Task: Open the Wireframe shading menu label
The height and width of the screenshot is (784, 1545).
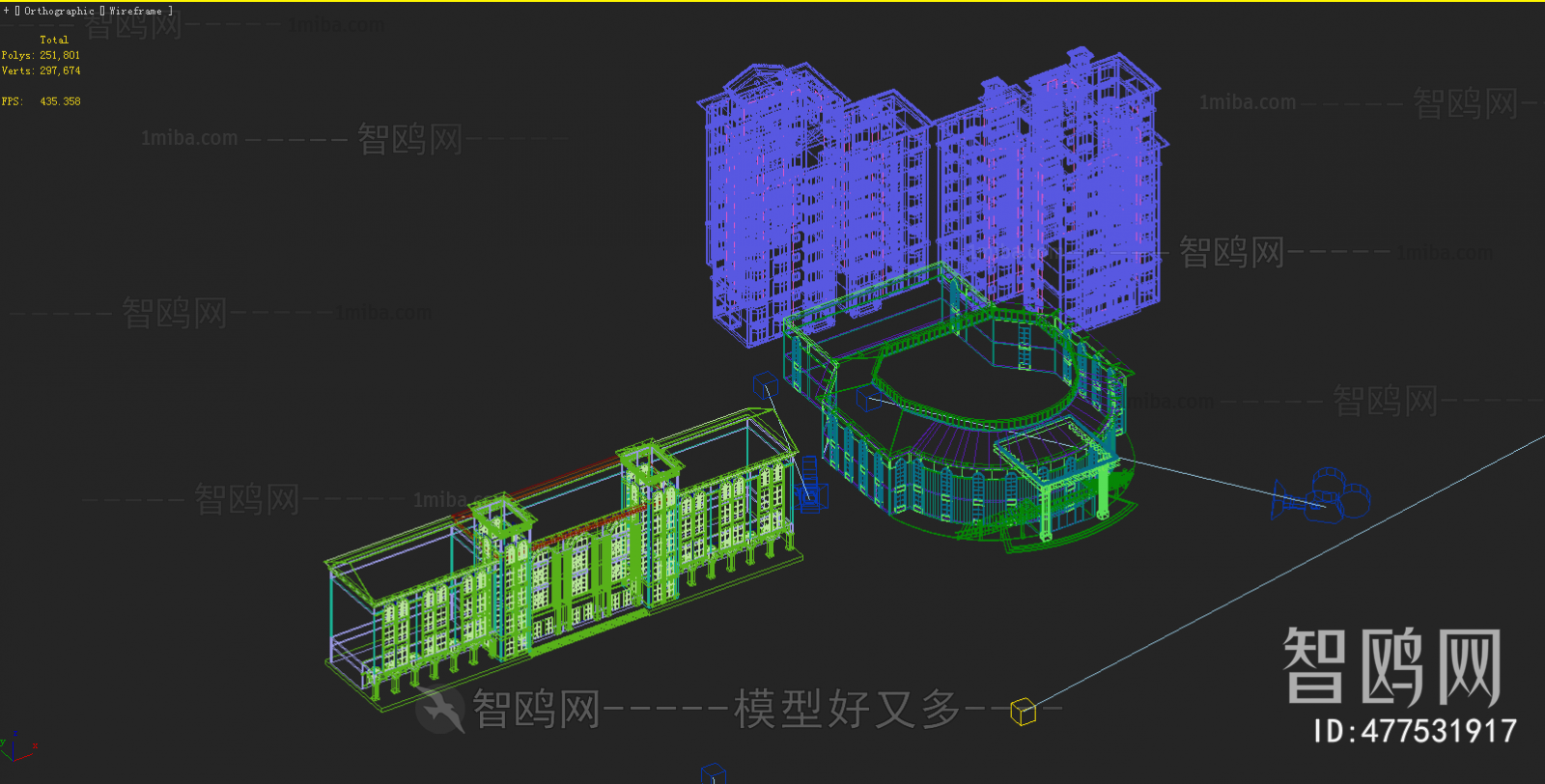Action: pyautogui.click(x=135, y=11)
